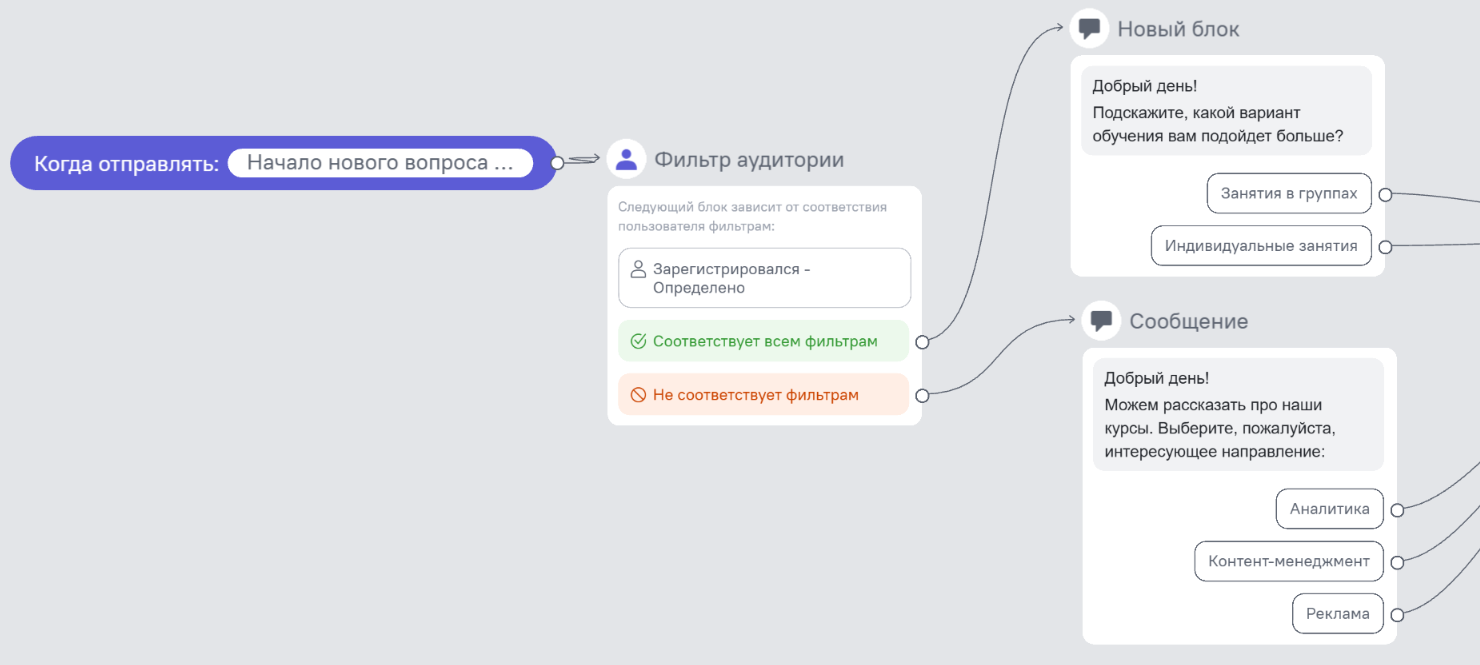This screenshot has height=665, width=1480.
Task: Click the Не соответствует фильтрам branch row
Action: 764,395
